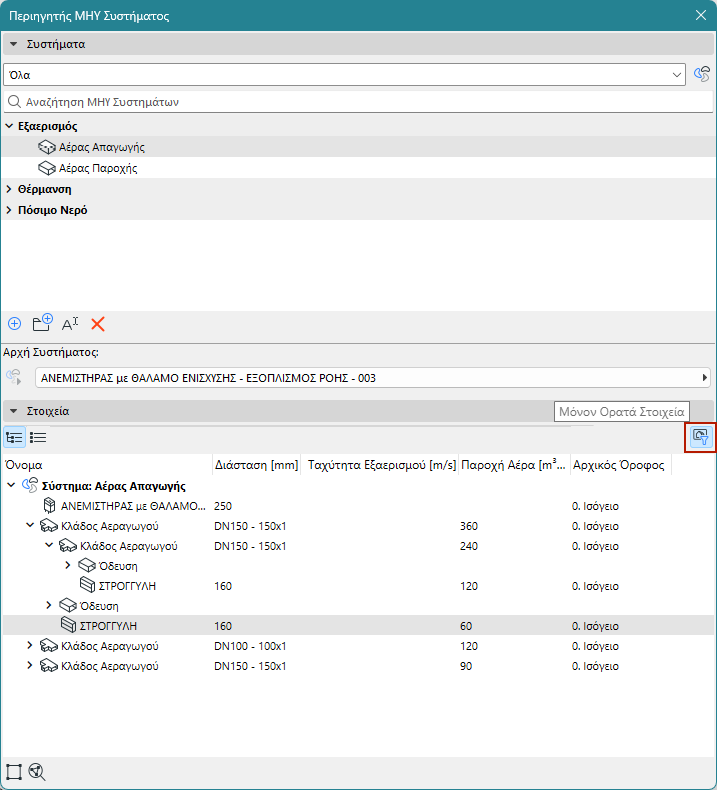Click the new system folder icon
The image size is (717, 790).
point(42,322)
